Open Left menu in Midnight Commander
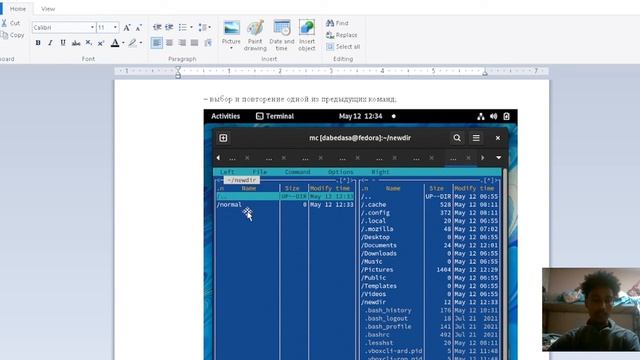Viewport: 640px width, 360px height. (227, 172)
